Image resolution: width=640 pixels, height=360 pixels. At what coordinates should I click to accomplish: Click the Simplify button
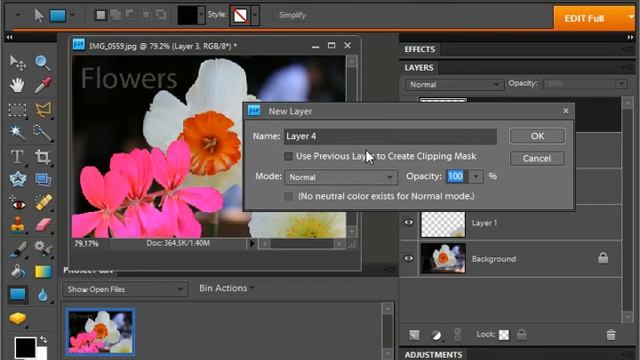point(292,16)
